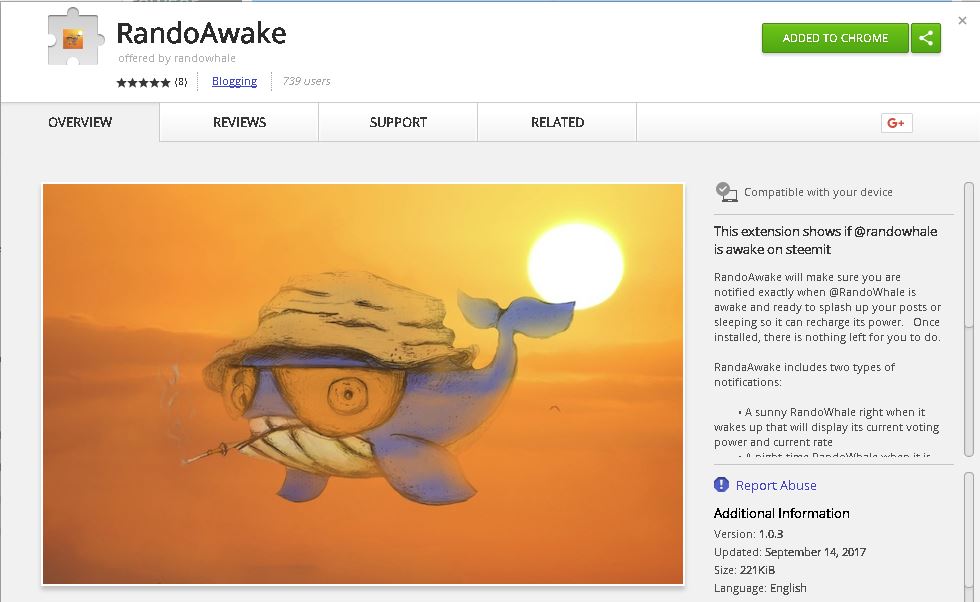Open the Blogging category link
980x602 pixels.
234,81
